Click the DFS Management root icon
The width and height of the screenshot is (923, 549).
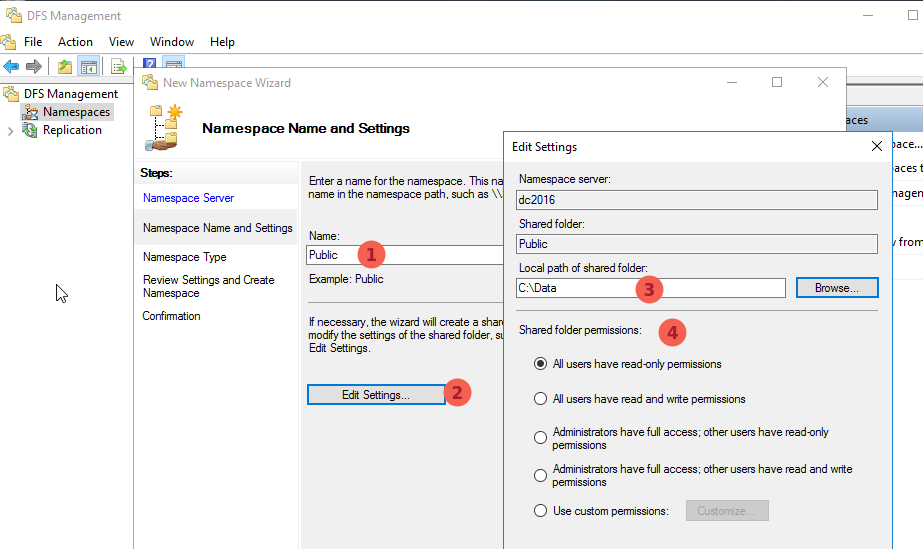point(11,94)
